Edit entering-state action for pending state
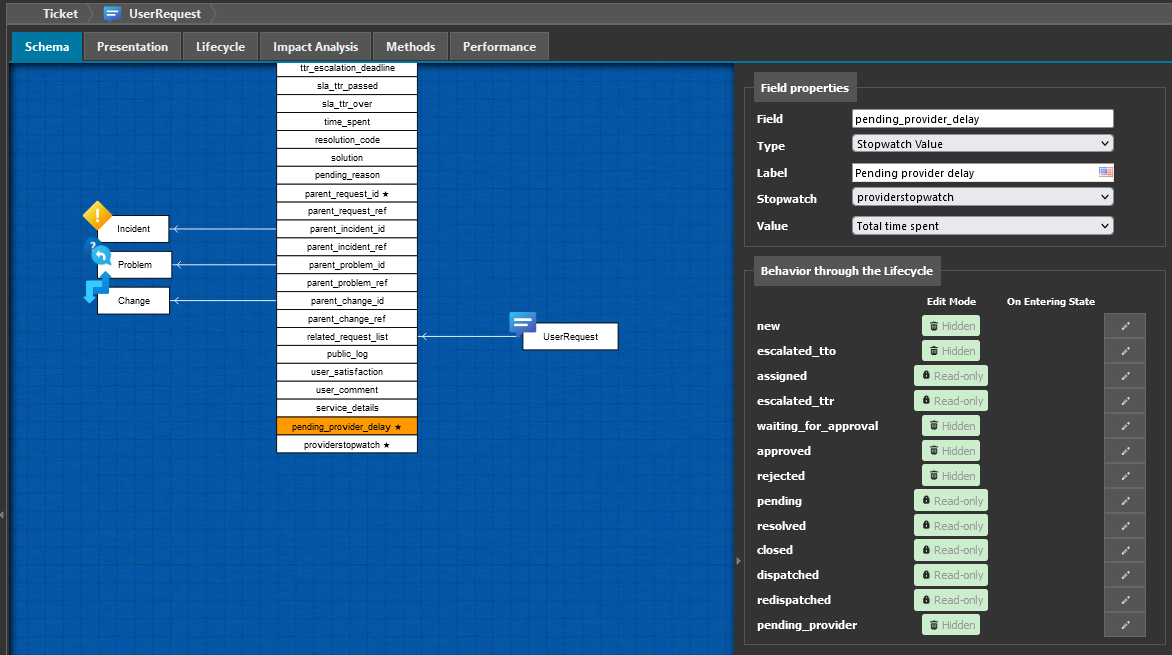 (x=1125, y=501)
